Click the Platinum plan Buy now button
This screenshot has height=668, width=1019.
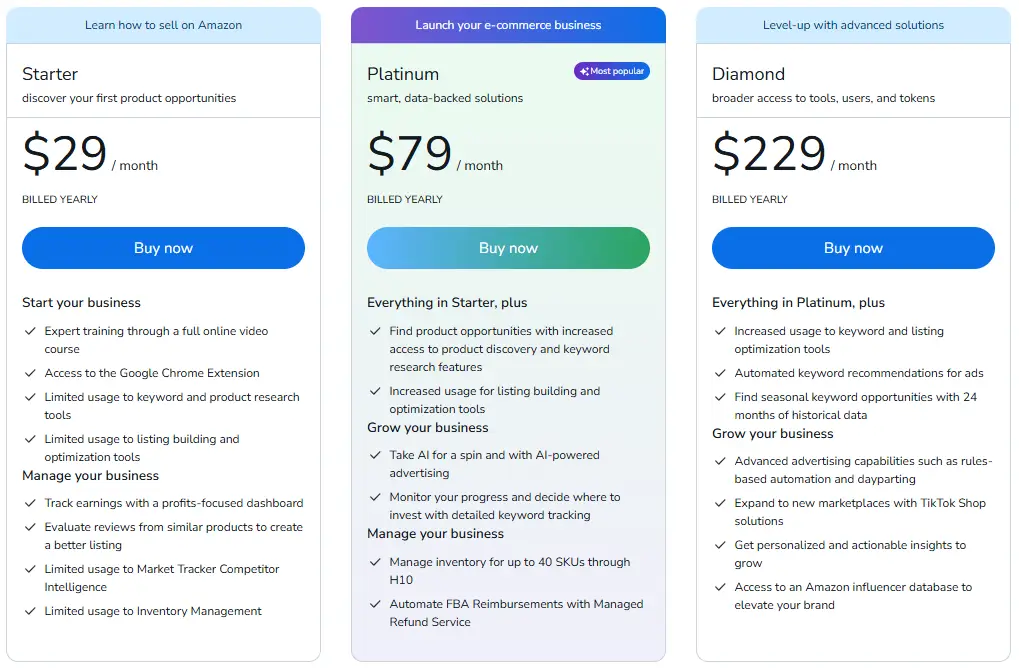click(x=508, y=248)
